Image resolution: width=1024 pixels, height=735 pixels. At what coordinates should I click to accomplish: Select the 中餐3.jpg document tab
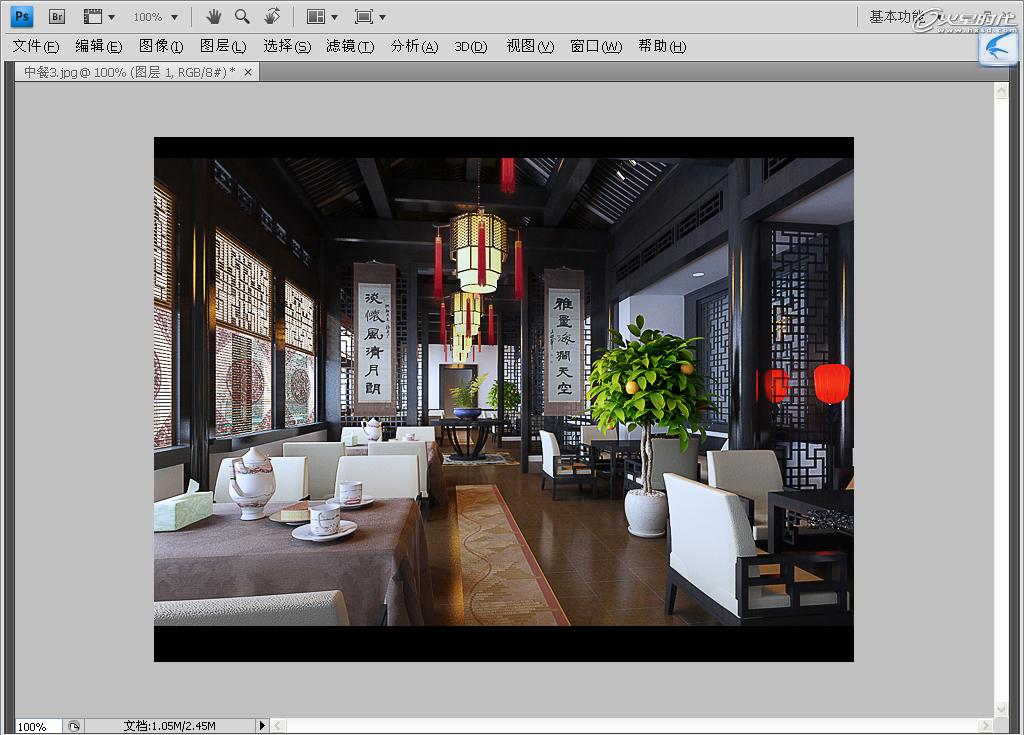click(128, 72)
